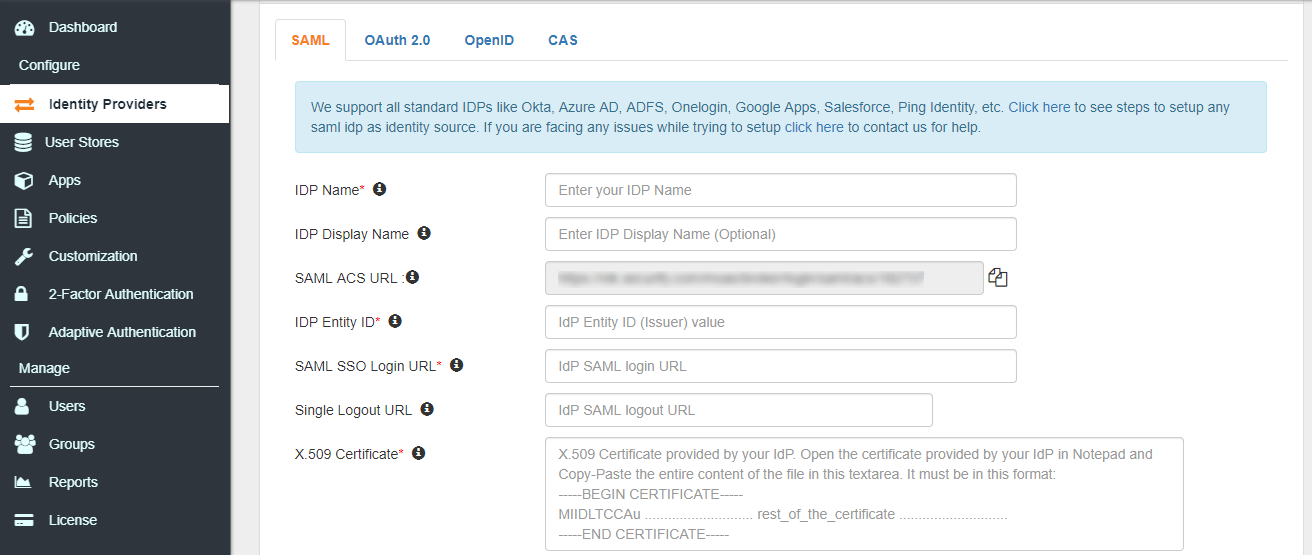Click the Adaptive Authentication shield icon
Viewport: 1312px width, 555px height.
(22, 332)
